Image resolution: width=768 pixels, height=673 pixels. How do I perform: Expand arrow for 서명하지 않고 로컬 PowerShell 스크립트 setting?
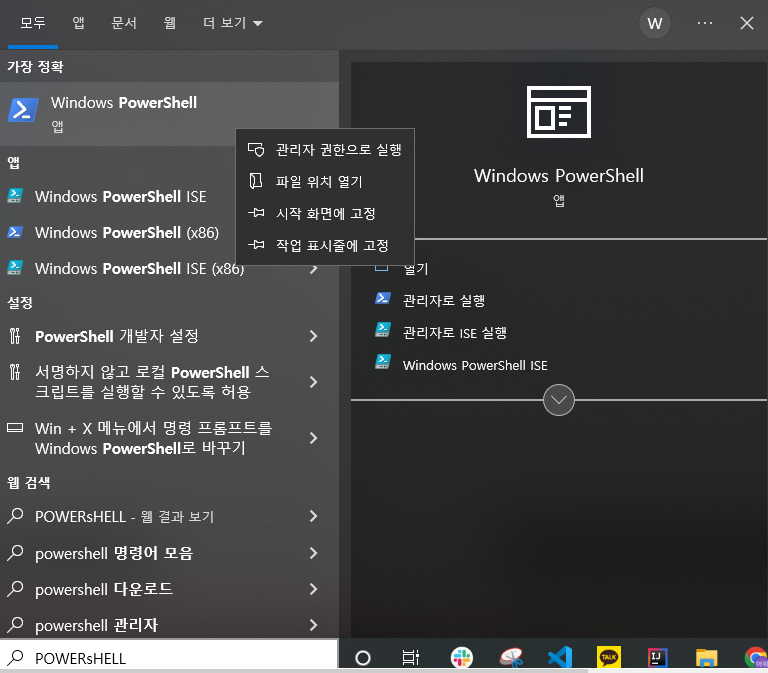[x=313, y=382]
